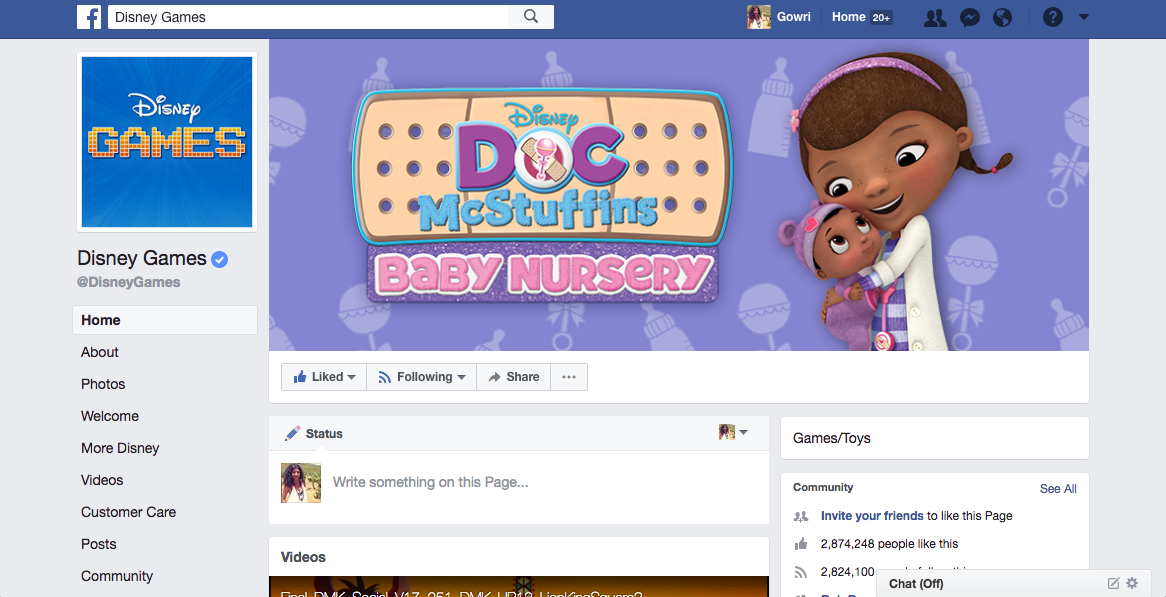Viewport: 1166px width, 597px height.
Task: Click the verified badge next to Disney Games
Action: [x=219, y=259]
